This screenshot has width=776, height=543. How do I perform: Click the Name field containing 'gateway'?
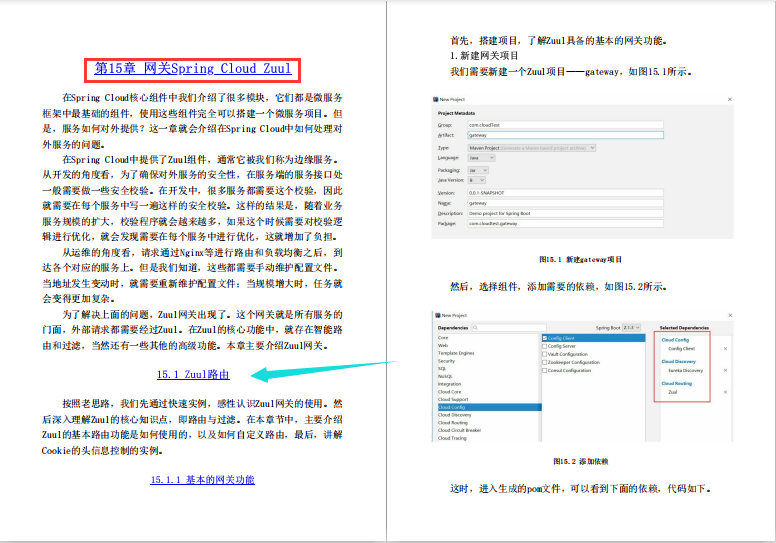pyautogui.click(x=565, y=203)
